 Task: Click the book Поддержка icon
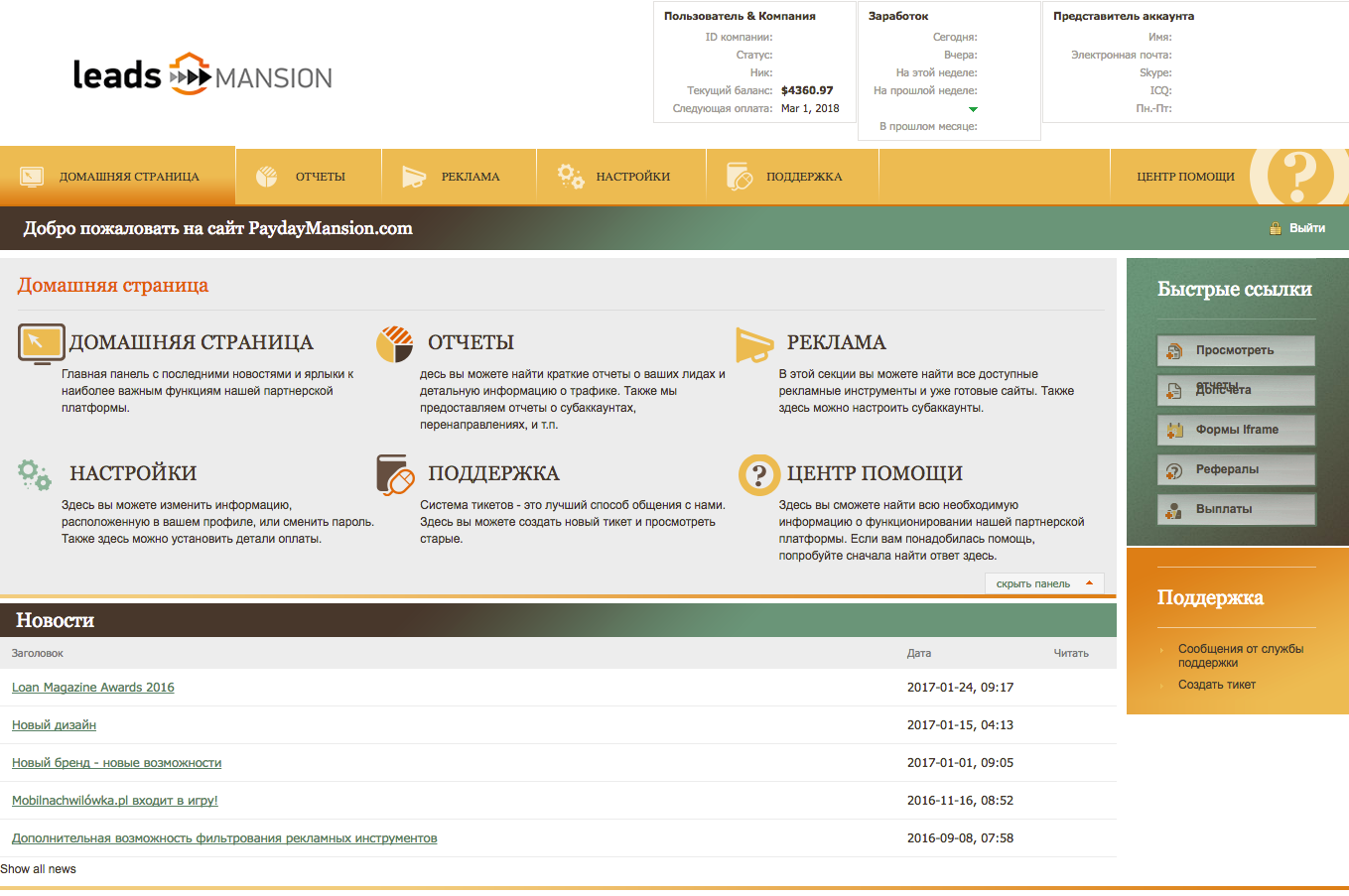394,474
